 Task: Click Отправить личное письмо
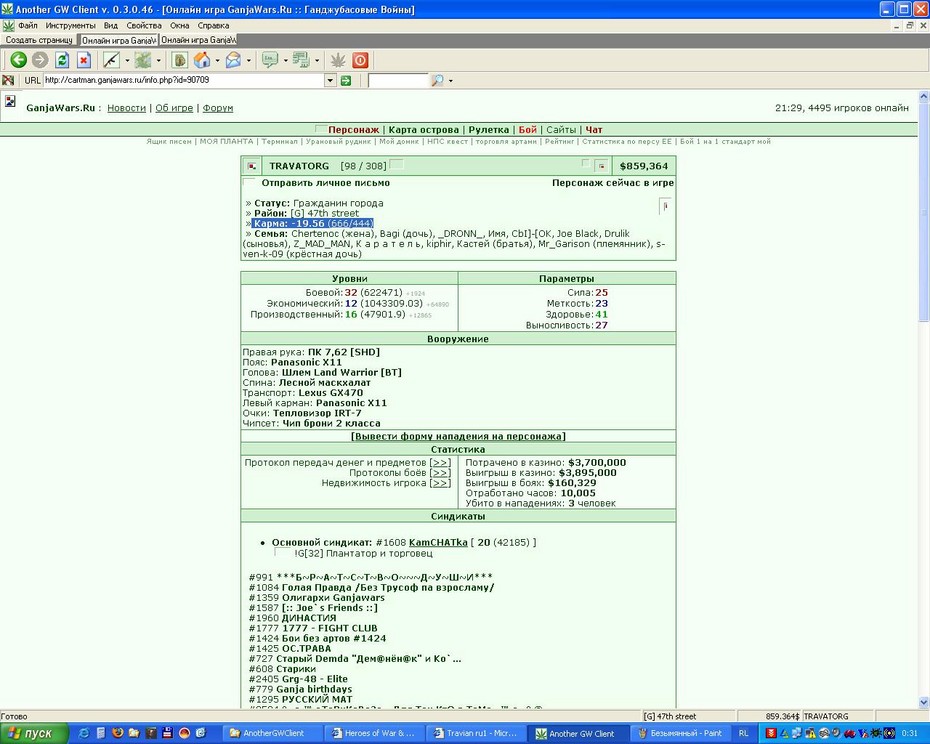[326, 183]
